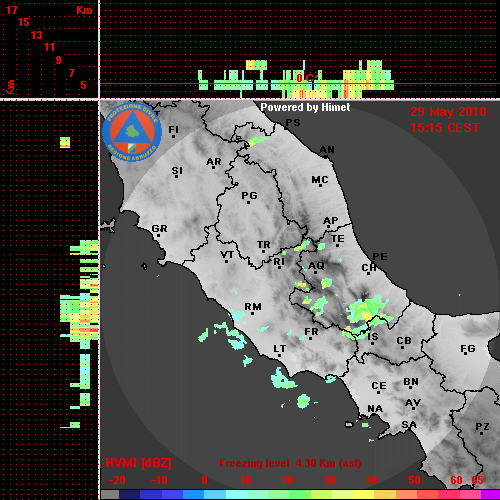This screenshot has width=500, height=500.
Task: Pick the 40 dBZ yellow color swatch
Action: (x=363, y=495)
